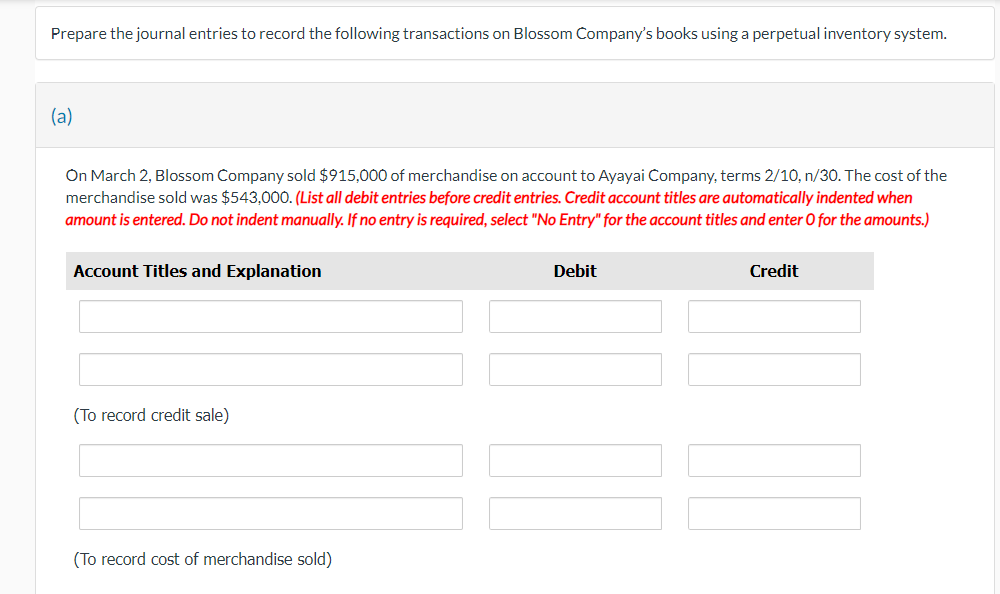
Task: Select the (a) section header
Action: pos(62,116)
